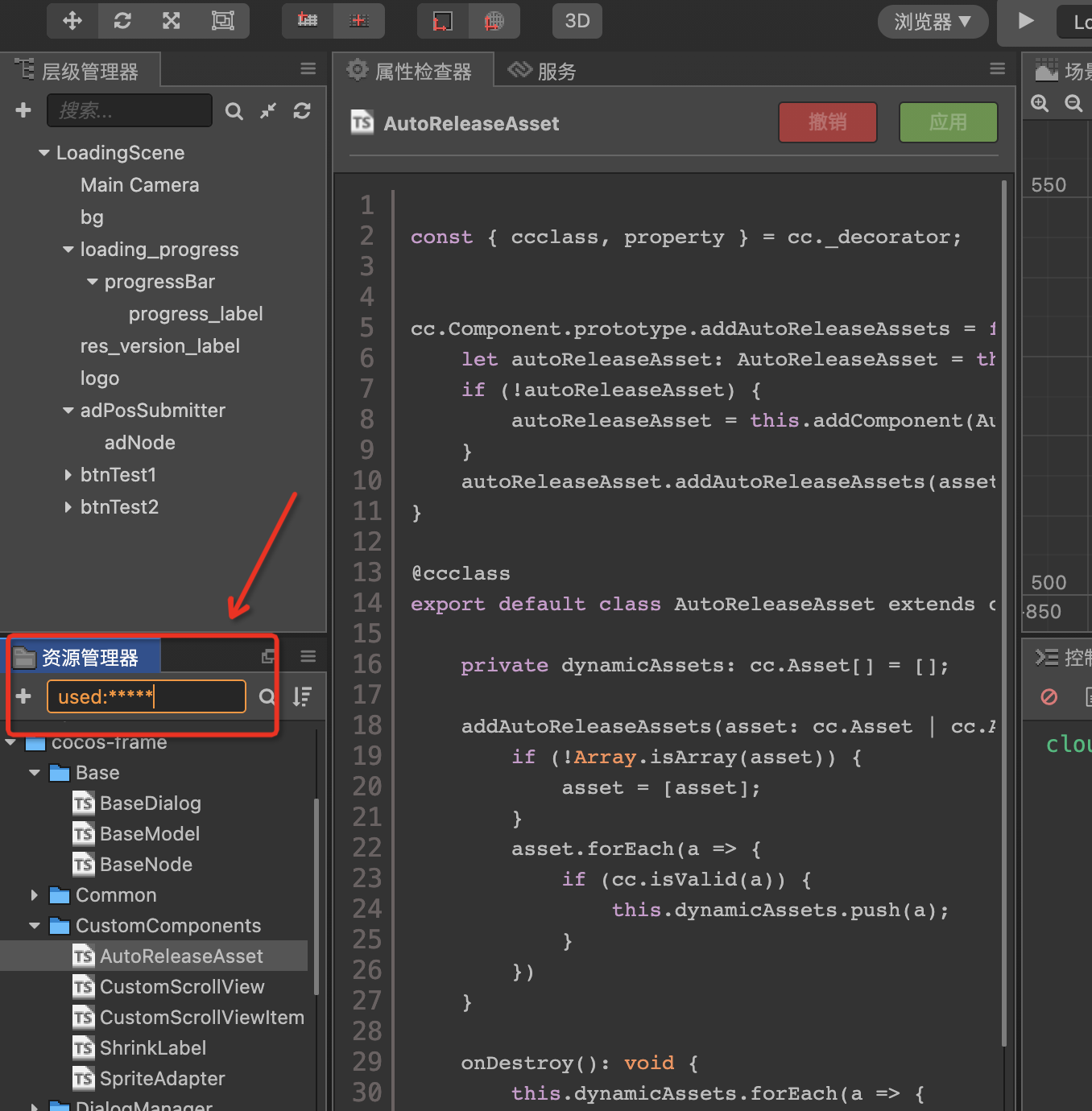Click the assets search field containing used:
The width and height of the screenshot is (1092, 1111).
[147, 696]
